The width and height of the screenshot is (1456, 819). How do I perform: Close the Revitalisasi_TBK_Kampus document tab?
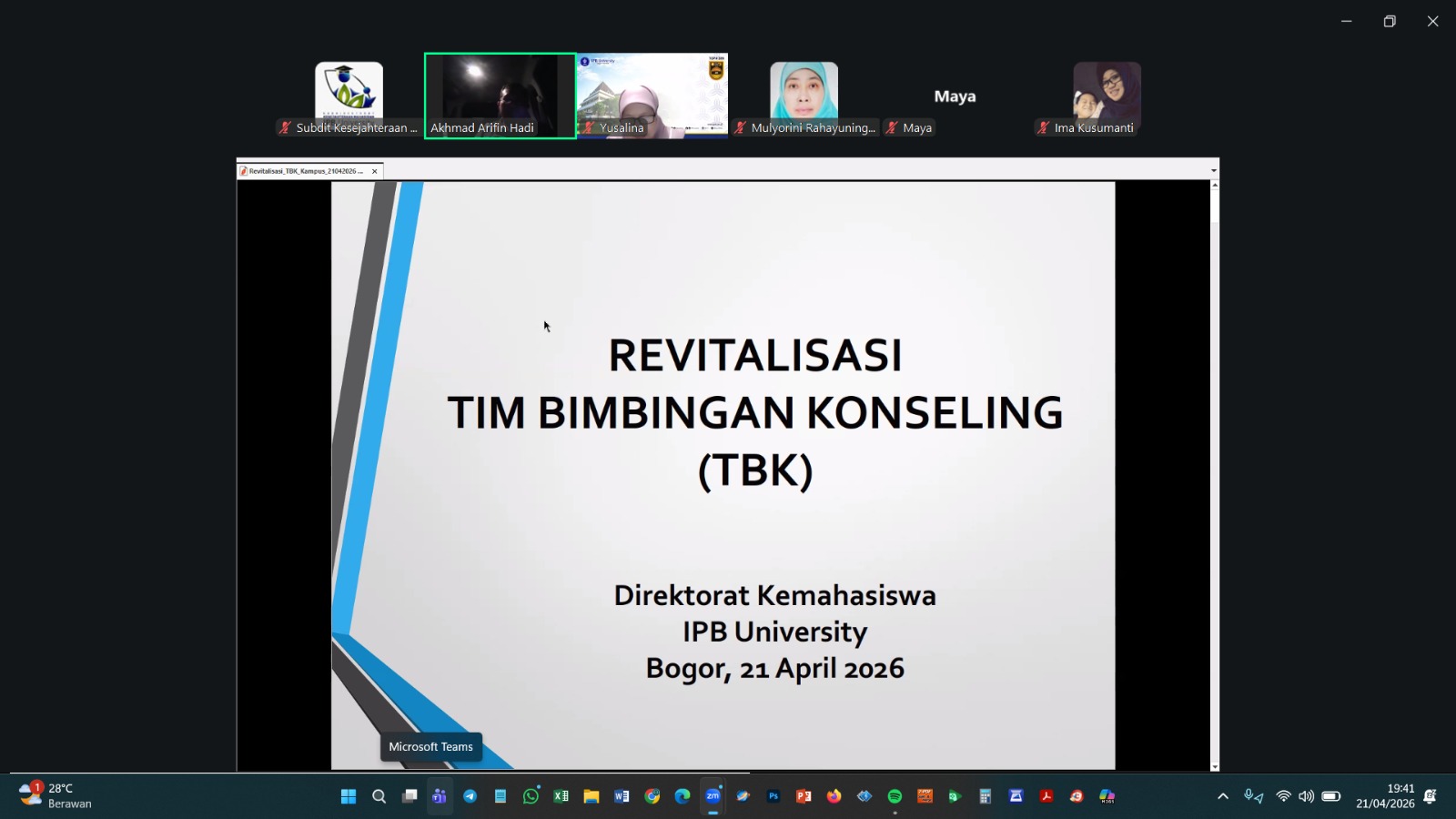click(374, 171)
